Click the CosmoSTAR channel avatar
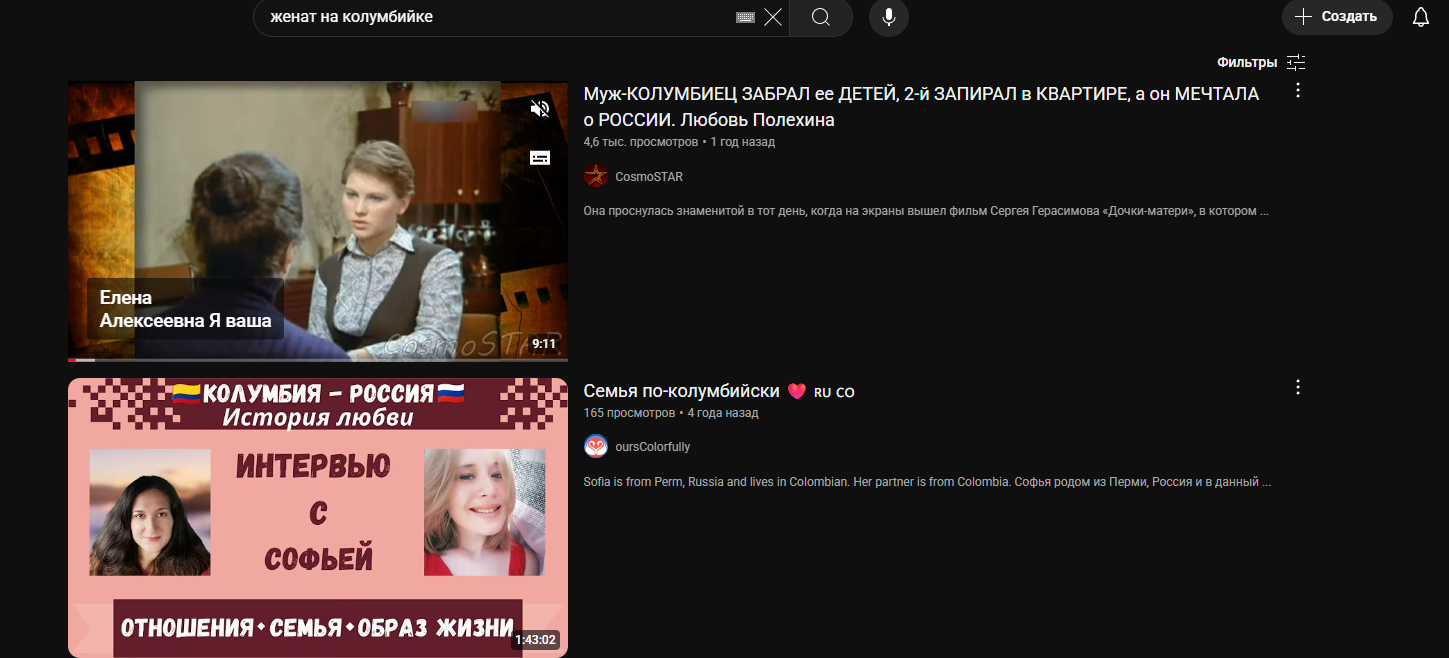Screen dimensions: 1449x658 (596, 176)
